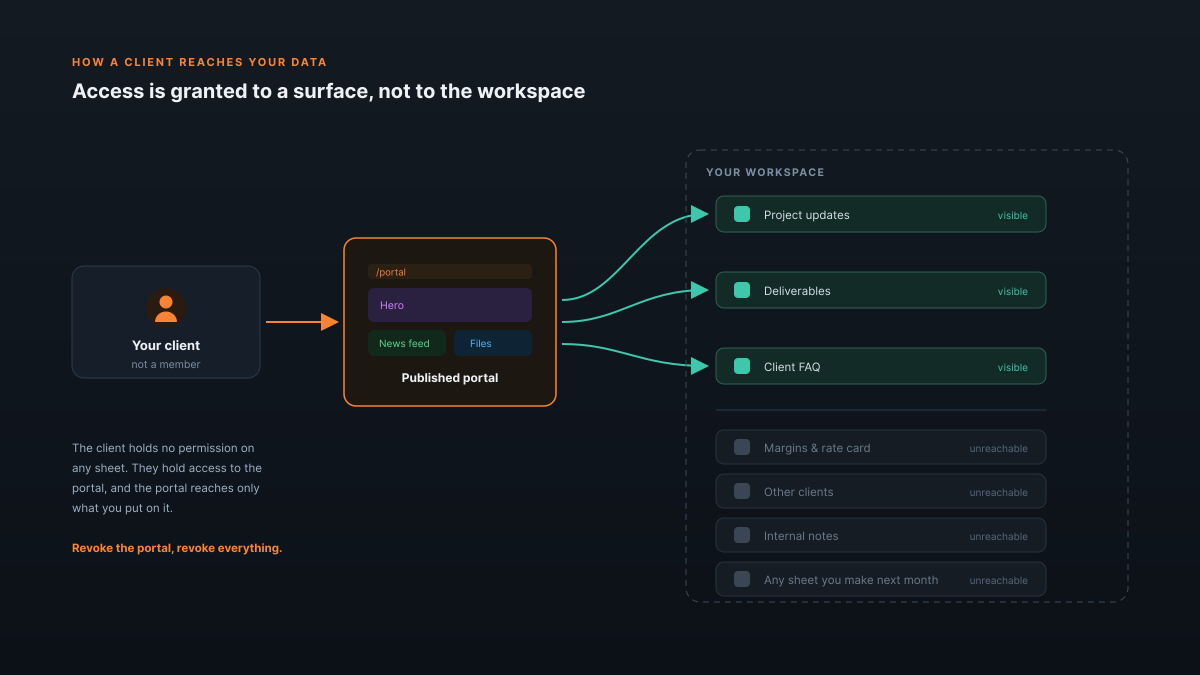Image resolution: width=1200 pixels, height=675 pixels.
Task: Click 'HOW A CLIENT REACHES YOUR DATA' label
Action: click(199, 62)
